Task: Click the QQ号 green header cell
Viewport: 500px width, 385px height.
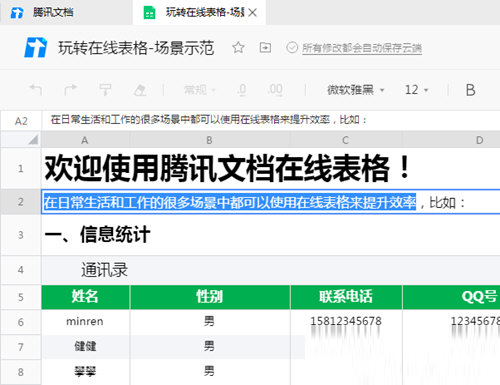Action: [452, 297]
